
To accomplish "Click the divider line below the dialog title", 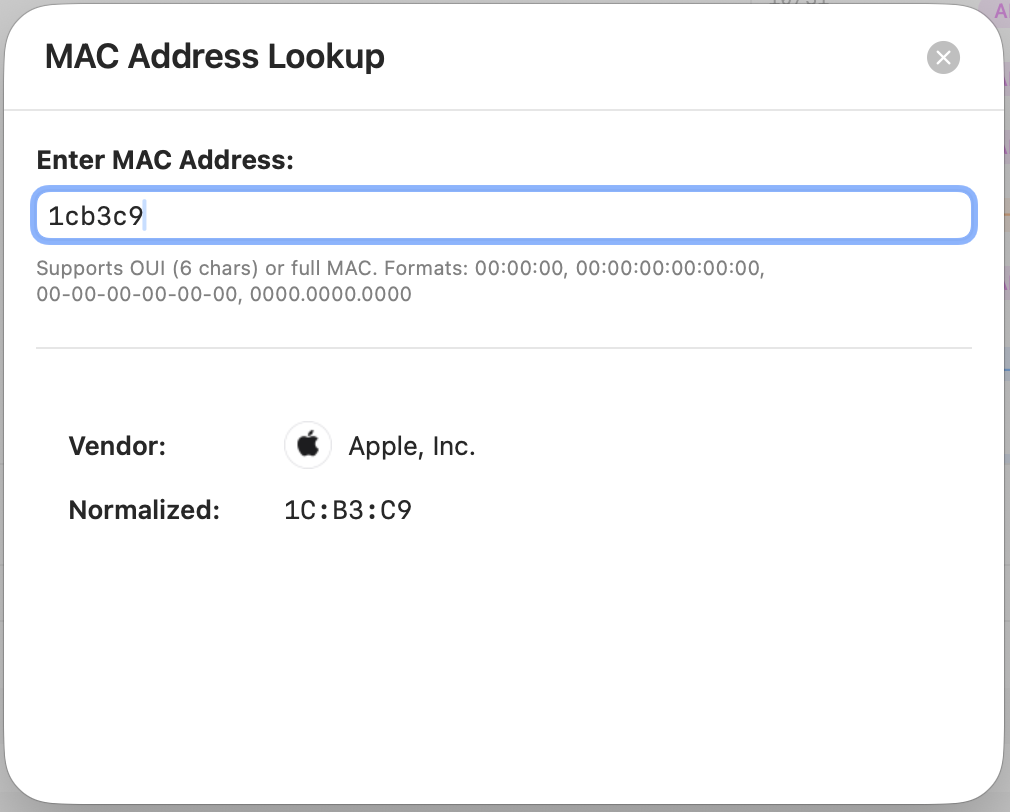I will tap(504, 109).
